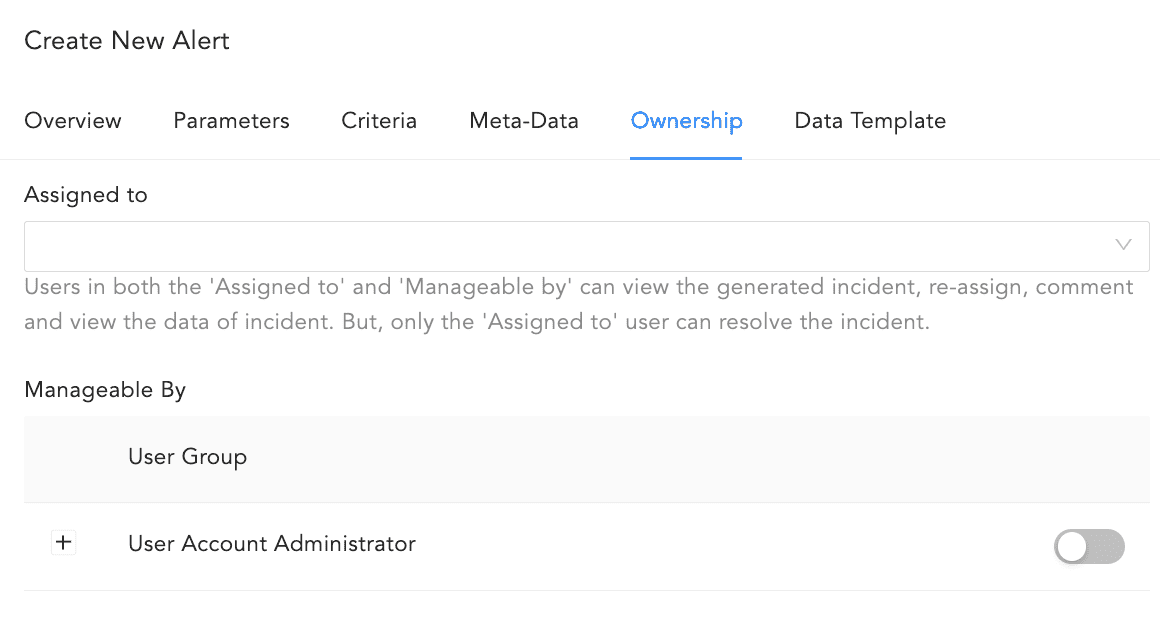Viewport: 1160px width, 618px height.
Task: Click the plus icon next to User Account Administrator
Action: 63,543
